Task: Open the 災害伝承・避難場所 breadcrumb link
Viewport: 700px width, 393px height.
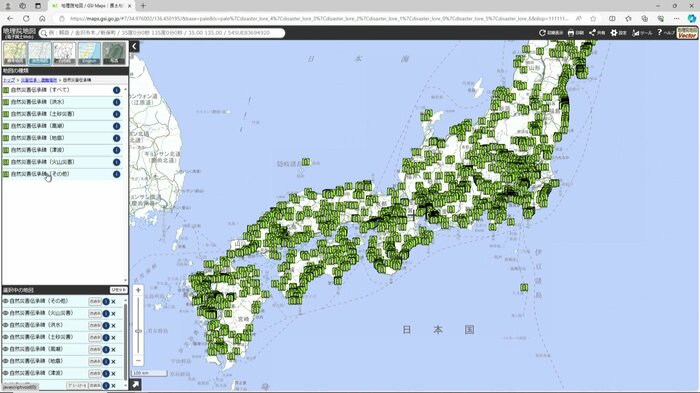Action: click(x=39, y=80)
